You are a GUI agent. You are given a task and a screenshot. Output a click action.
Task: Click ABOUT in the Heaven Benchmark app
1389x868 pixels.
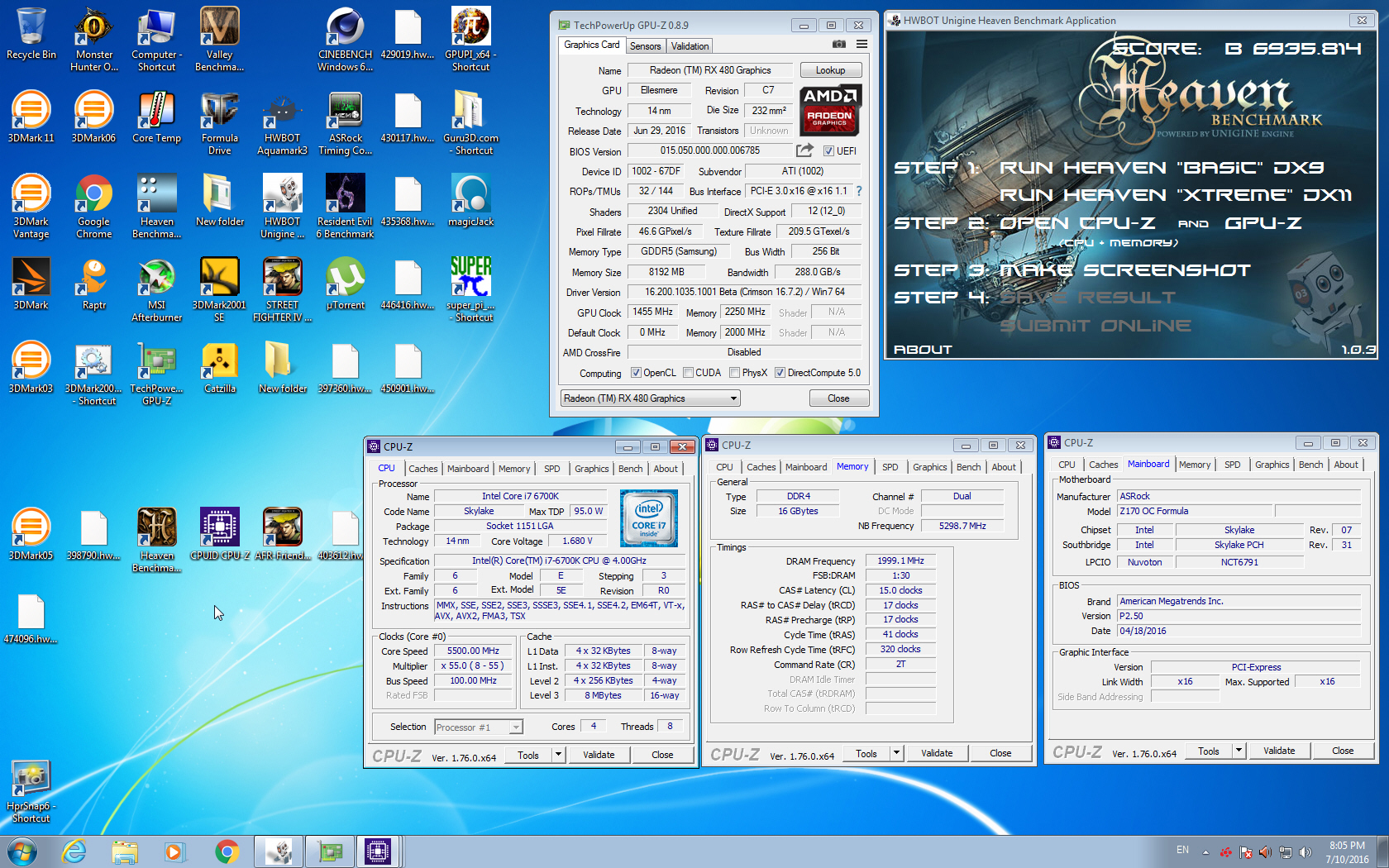(x=923, y=350)
